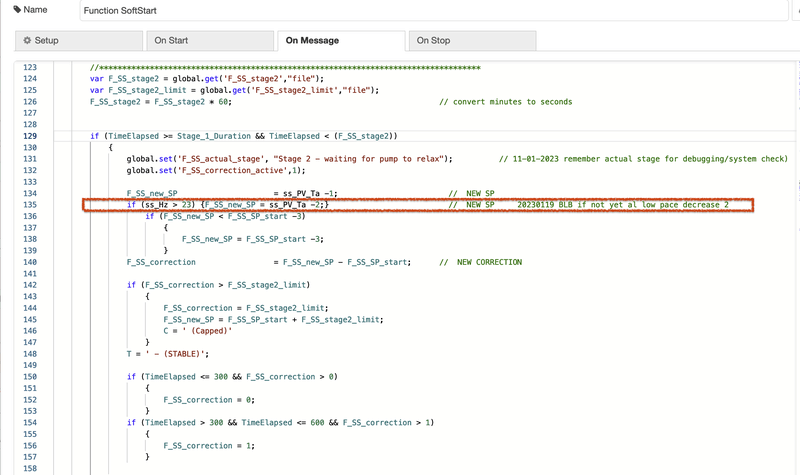Click 'F_SS_new_SP = F_SS_SP_start -3;' on line 138
Screen dimensions: 800x475
(x=253, y=239)
